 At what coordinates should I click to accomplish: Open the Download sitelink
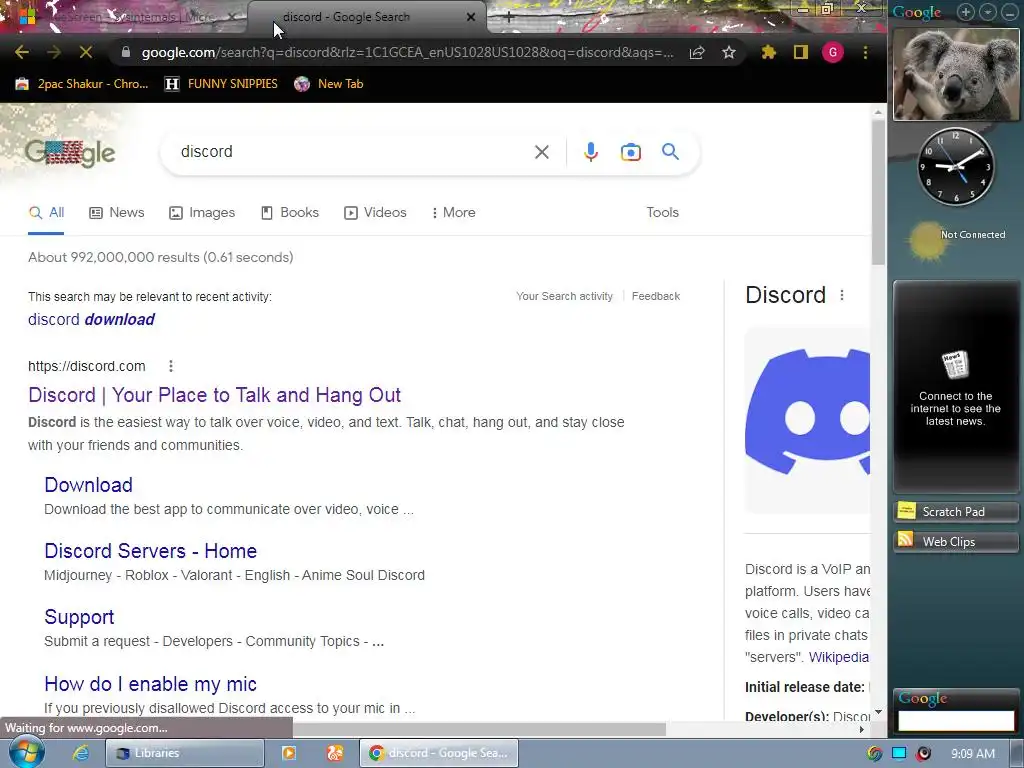(x=88, y=485)
